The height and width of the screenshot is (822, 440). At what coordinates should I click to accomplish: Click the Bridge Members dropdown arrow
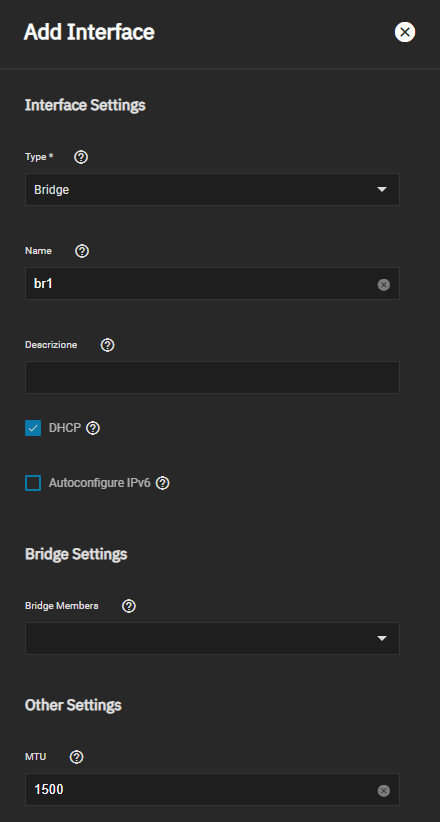pyautogui.click(x=382, y=639)
